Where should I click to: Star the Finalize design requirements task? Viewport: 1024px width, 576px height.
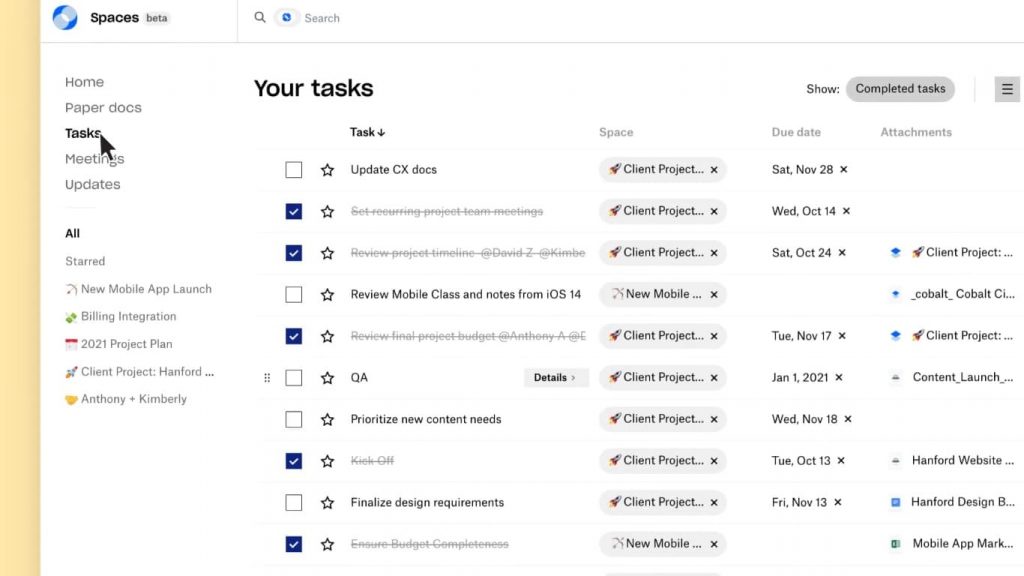point(327,503)
